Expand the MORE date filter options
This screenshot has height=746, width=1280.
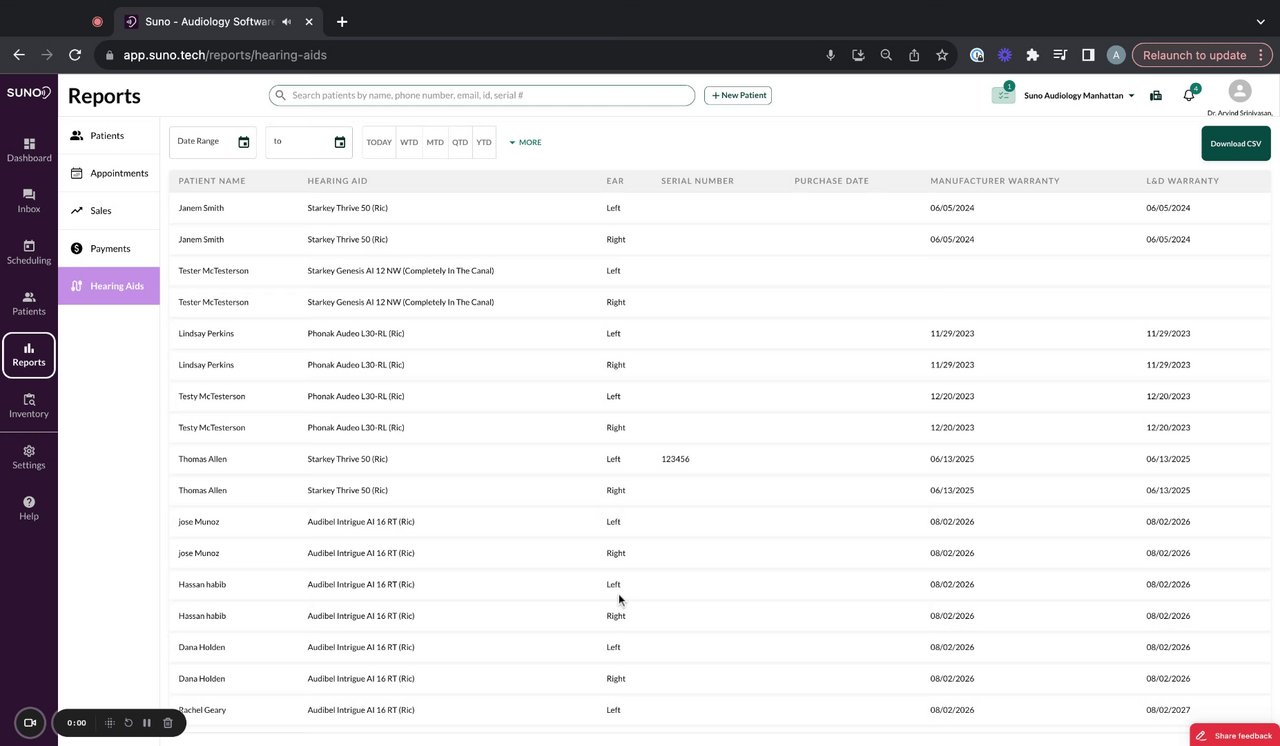(x=525, y=143)
